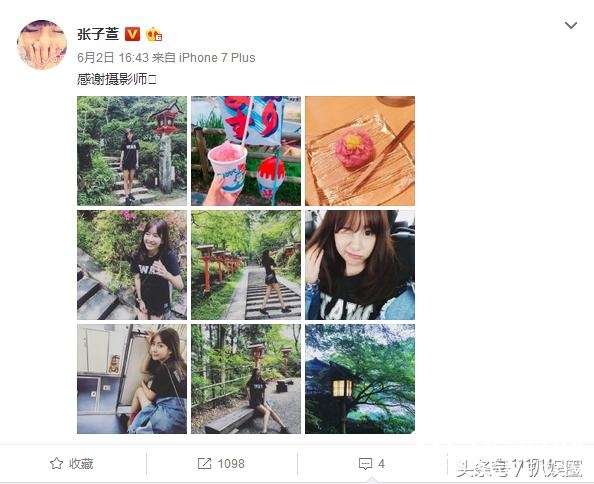The width and height of the screenshot is (594, 484).
Task: Open glowing lantern in trees photo
Action: [x=360, y=379]
